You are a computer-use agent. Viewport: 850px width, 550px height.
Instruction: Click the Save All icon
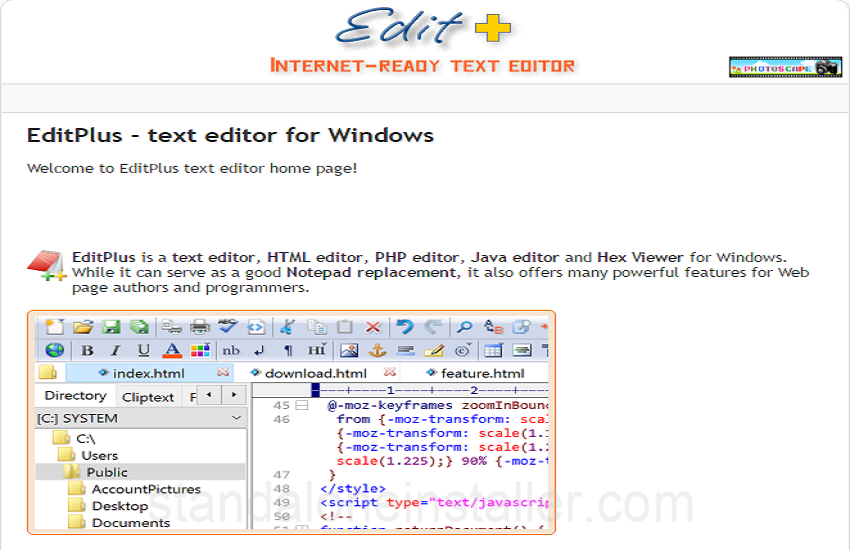tap(139, 327)
